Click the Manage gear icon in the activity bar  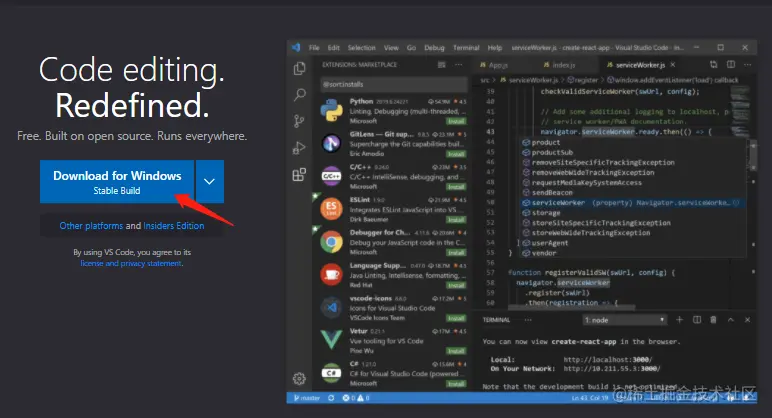(x=299, y=379)
